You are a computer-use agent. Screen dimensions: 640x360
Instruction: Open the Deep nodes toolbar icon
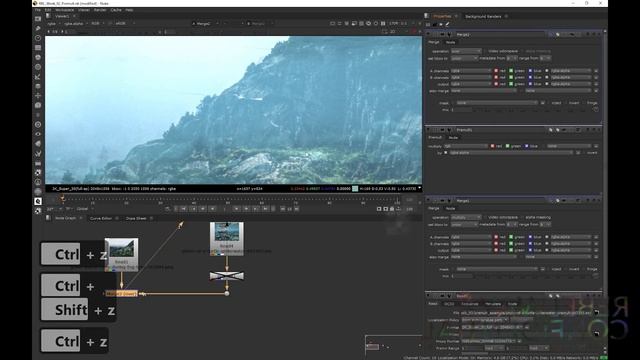[38, 124]
